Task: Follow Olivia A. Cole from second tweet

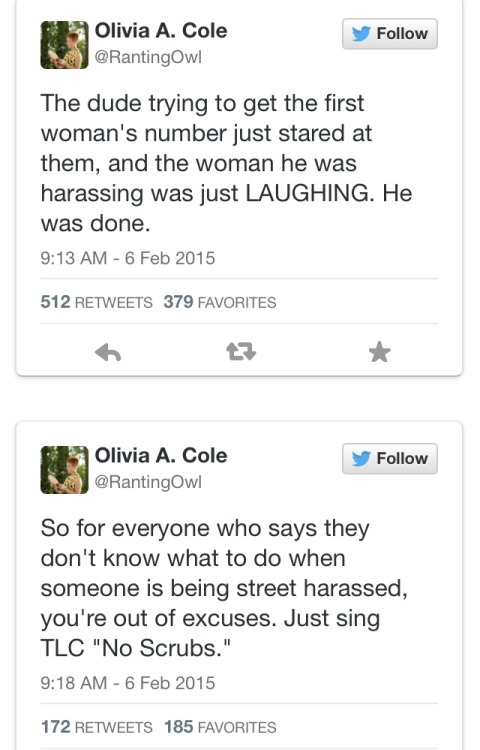Action: (390, 459)
